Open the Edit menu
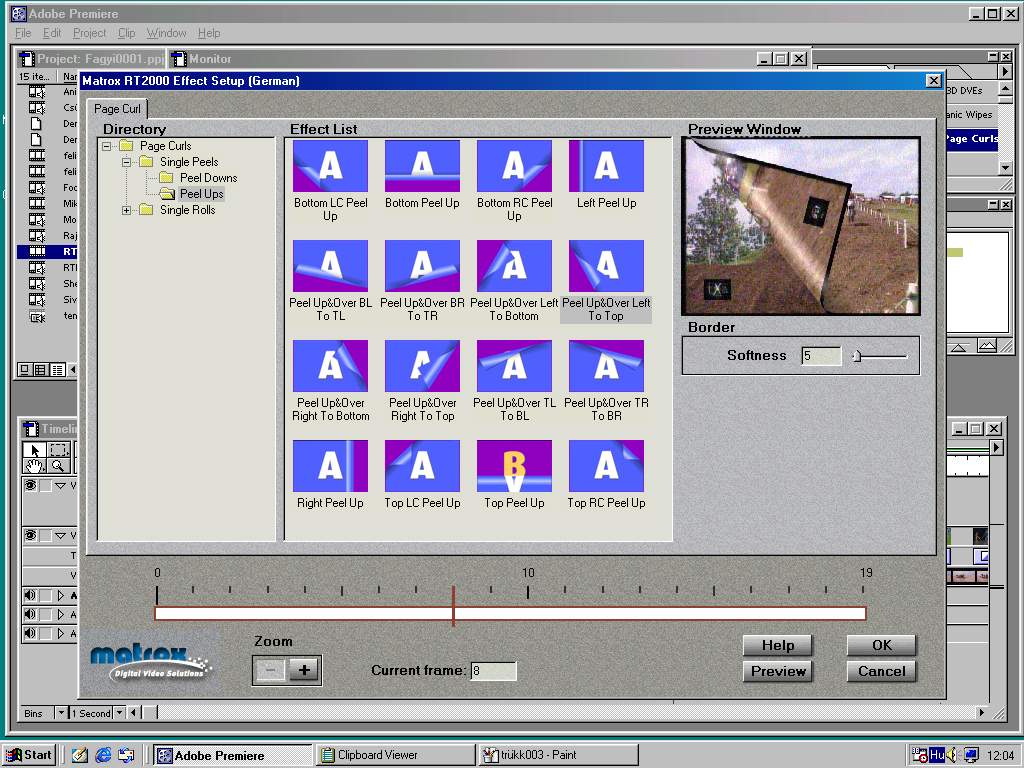 52,33
